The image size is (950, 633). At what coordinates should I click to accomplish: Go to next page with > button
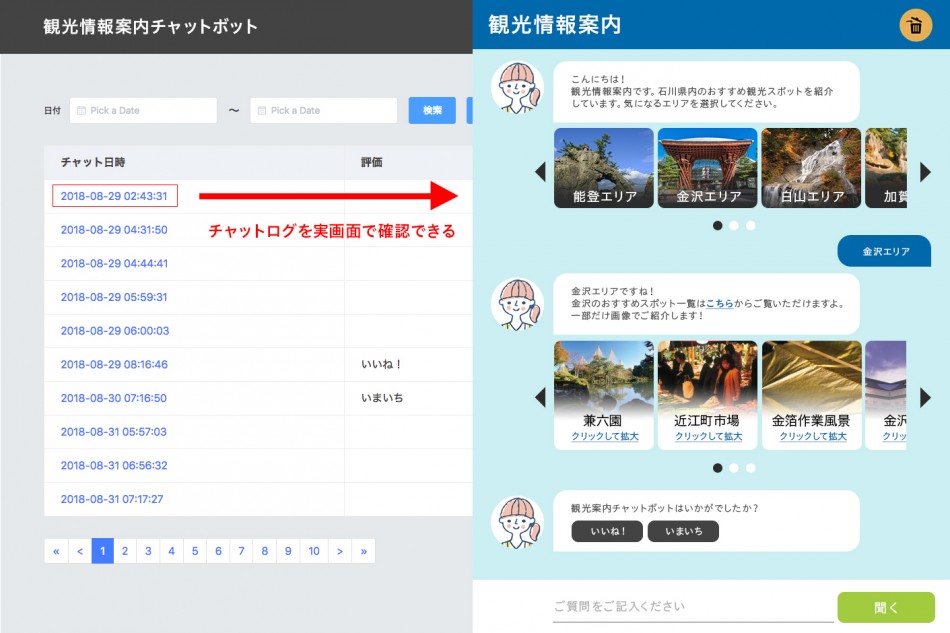point(340,551)
